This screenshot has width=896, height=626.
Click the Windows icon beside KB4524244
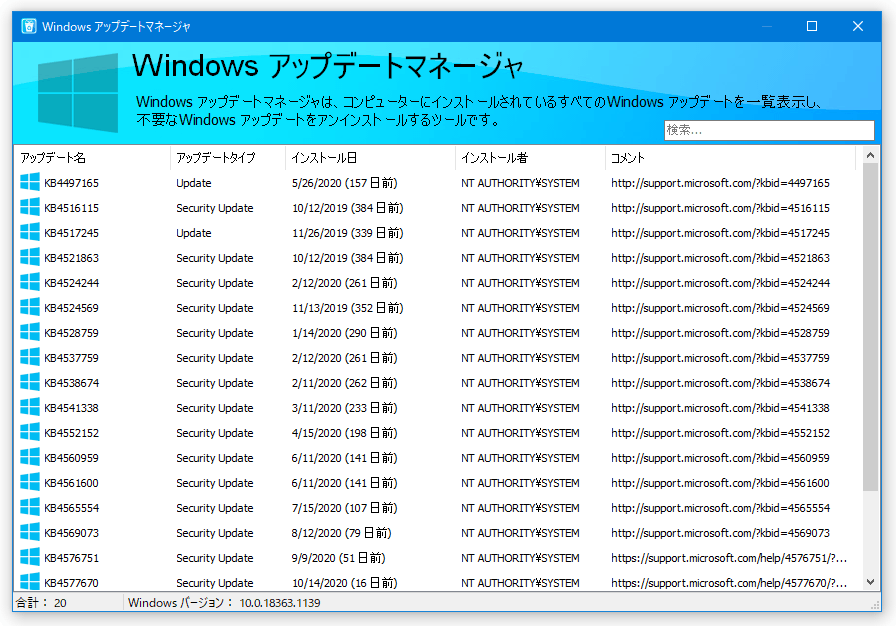click(x=30, y=283)
